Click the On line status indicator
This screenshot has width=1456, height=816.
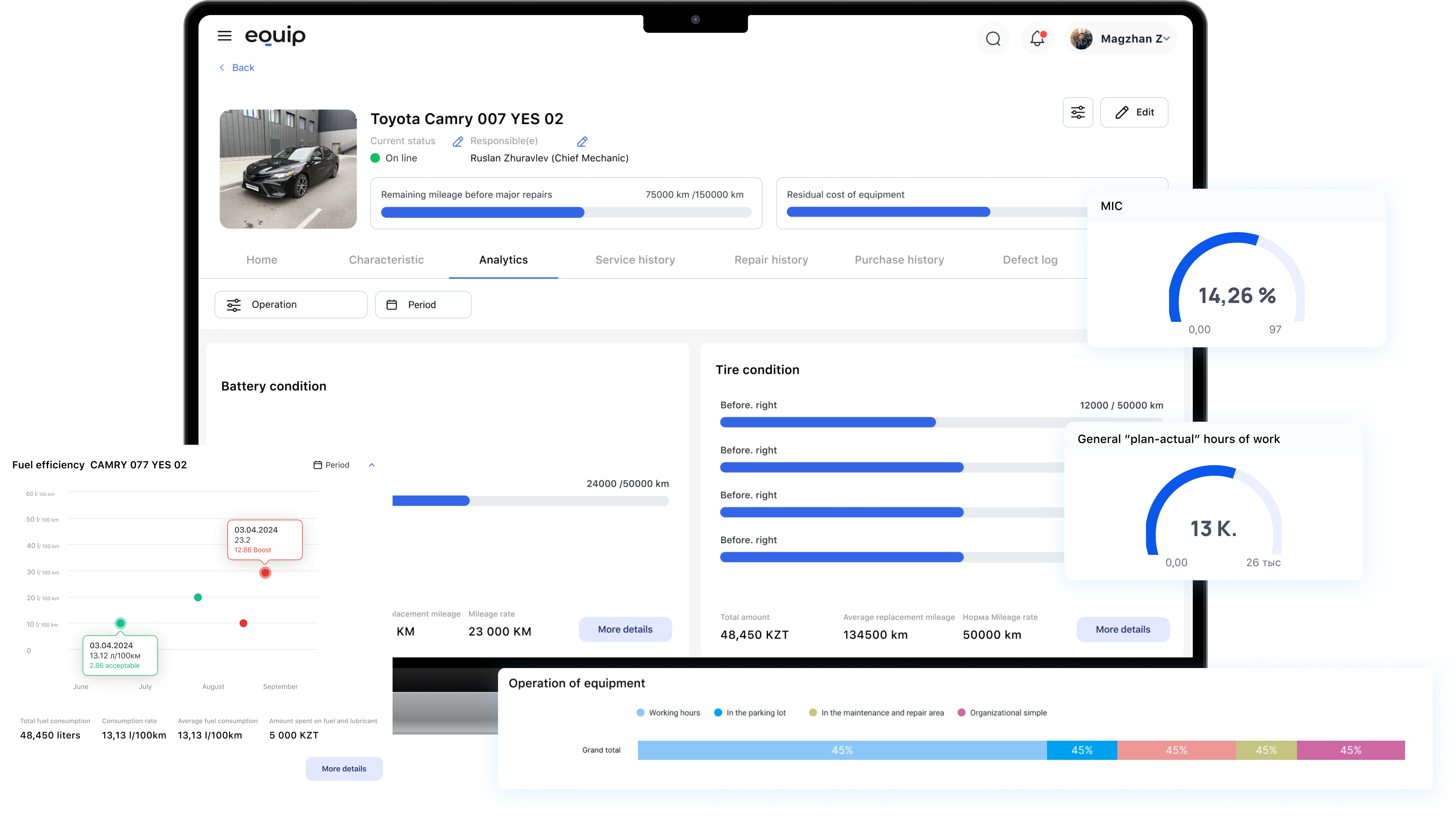tap(394, 158)
